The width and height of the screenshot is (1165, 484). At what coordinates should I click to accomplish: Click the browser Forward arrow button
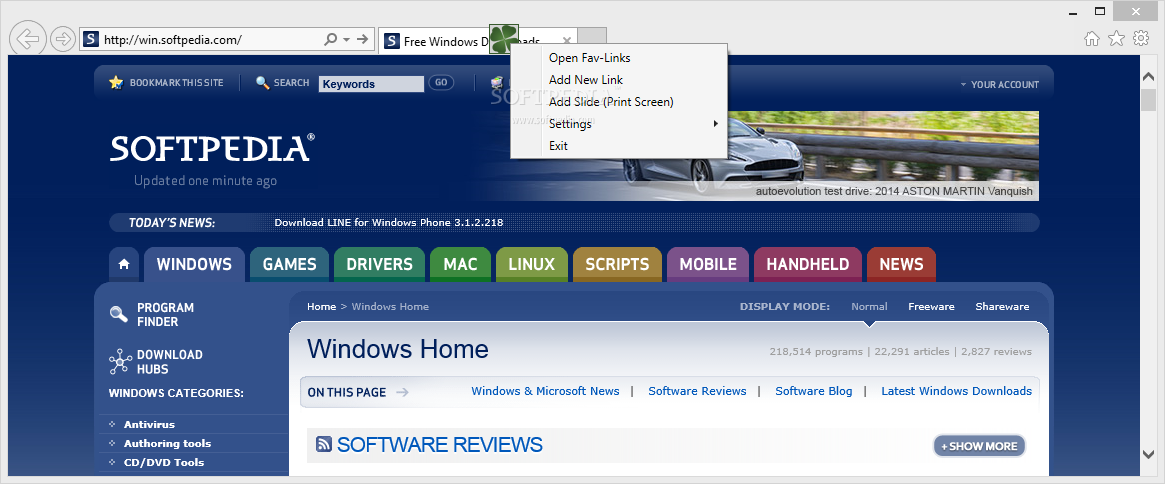pos(63,39)
